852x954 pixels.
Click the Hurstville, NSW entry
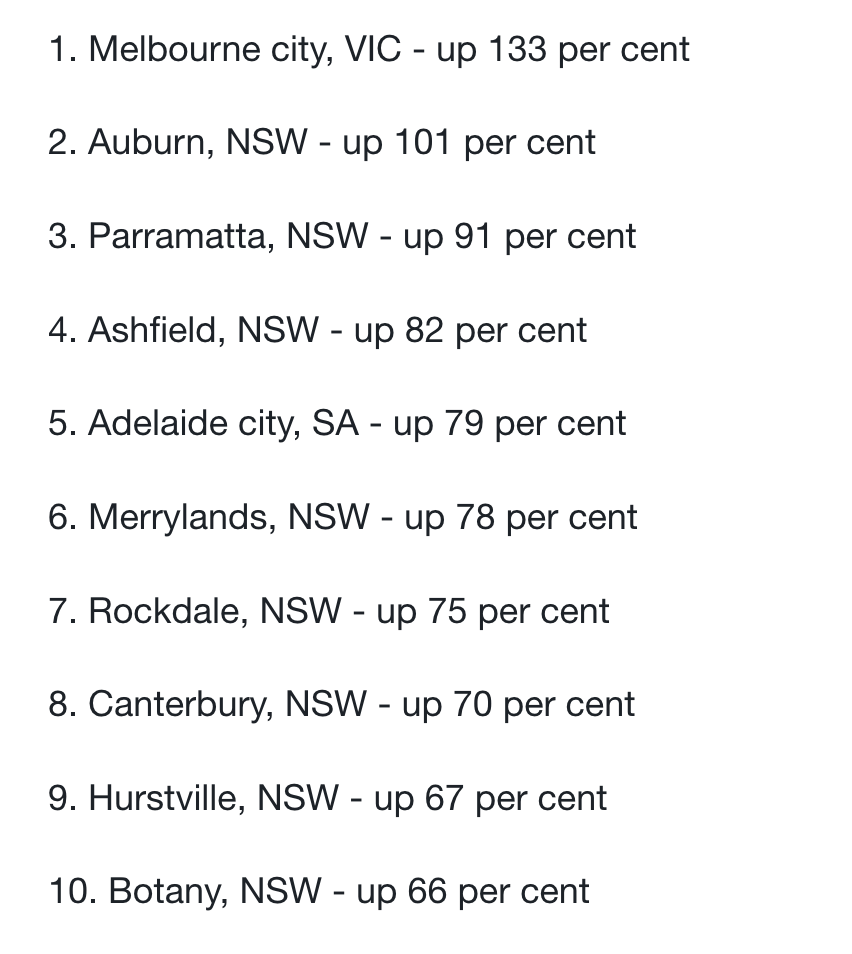point(327,799)
